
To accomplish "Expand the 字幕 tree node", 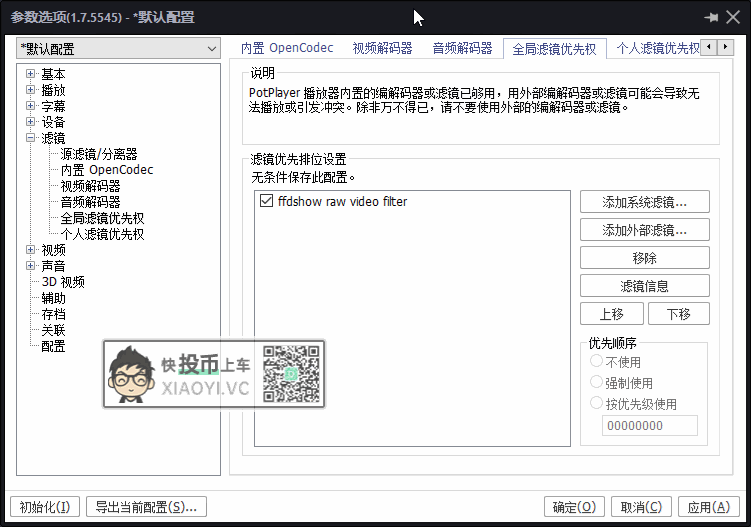I will 31,106.
